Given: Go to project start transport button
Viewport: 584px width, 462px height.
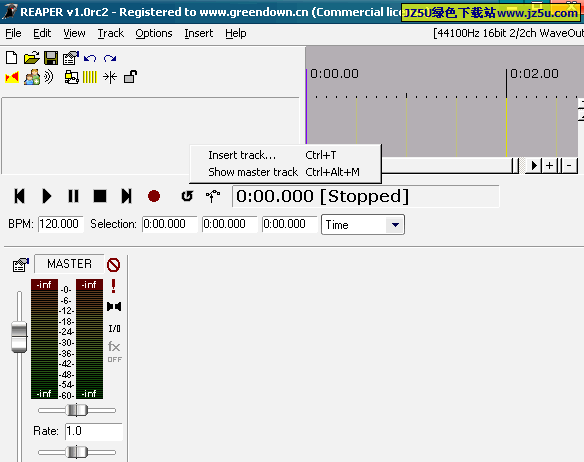Looking at the screenshot, I should tap(19, 196).
